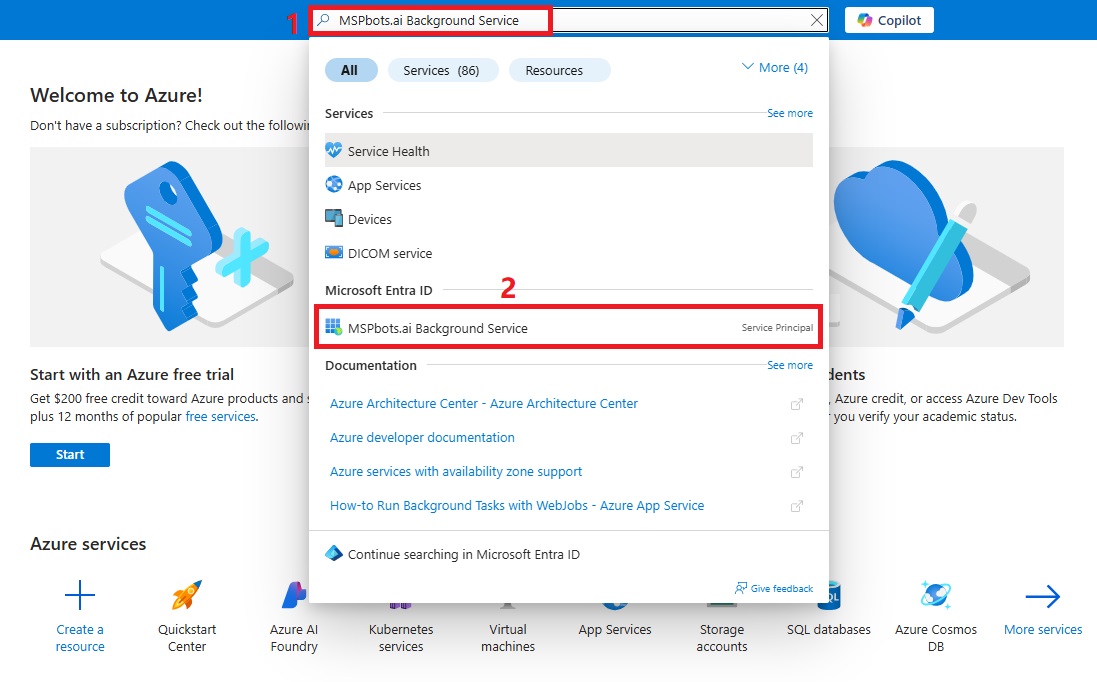1097x682 pixels.
Task: Open DICOM service result
Action: click(389, 253)
